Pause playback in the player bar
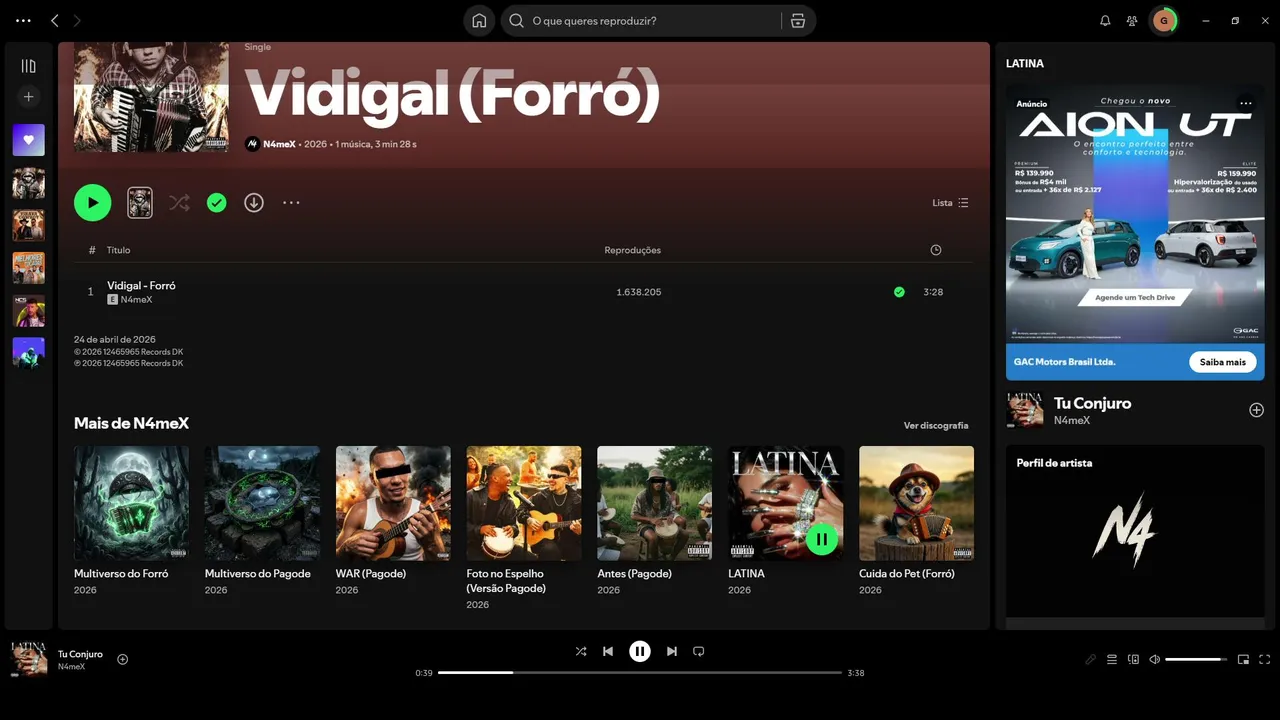 tap(640, 651)
